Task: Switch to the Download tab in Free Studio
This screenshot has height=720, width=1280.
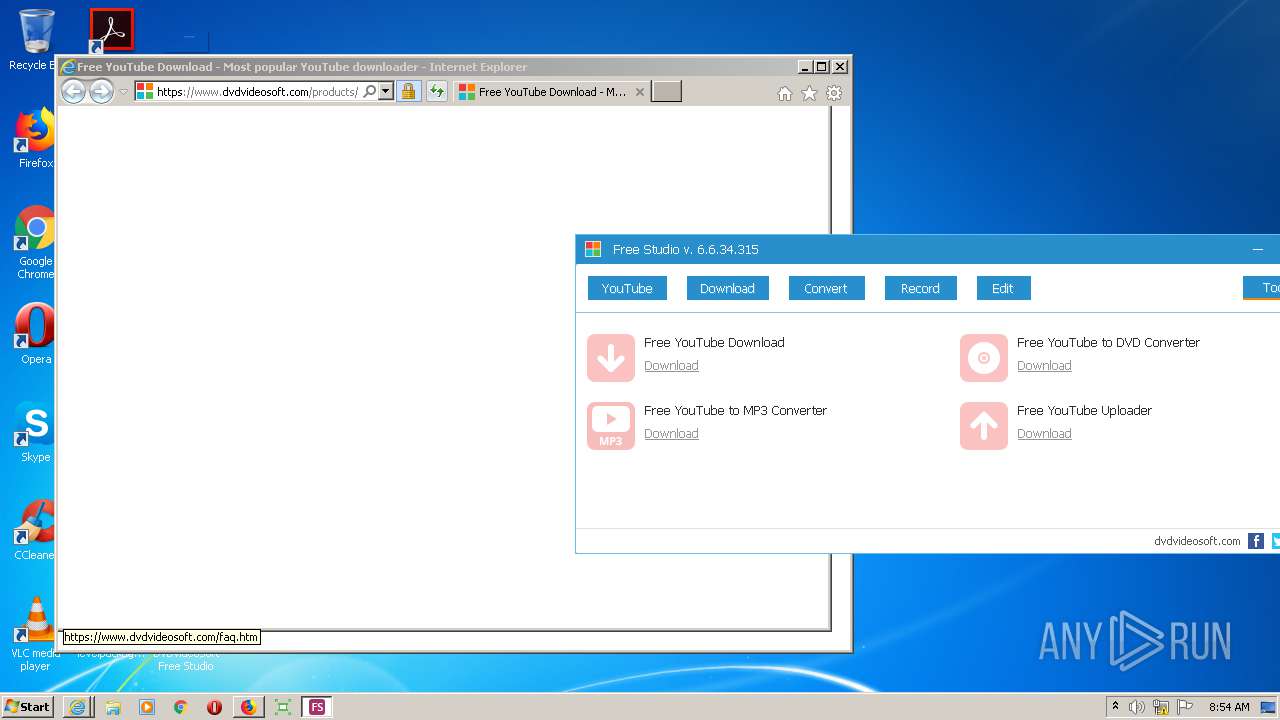Action: click(727, 288)
